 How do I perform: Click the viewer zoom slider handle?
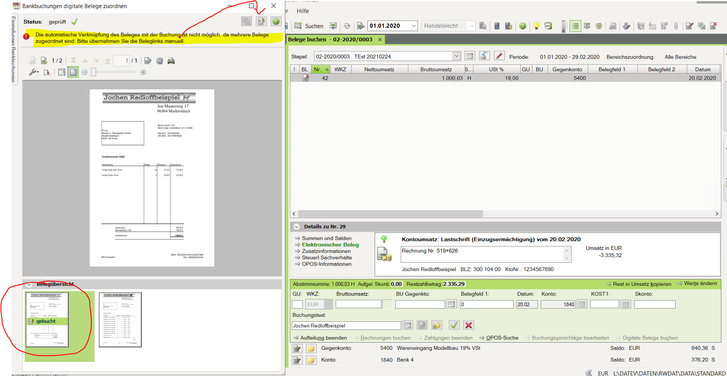(94, 72)
